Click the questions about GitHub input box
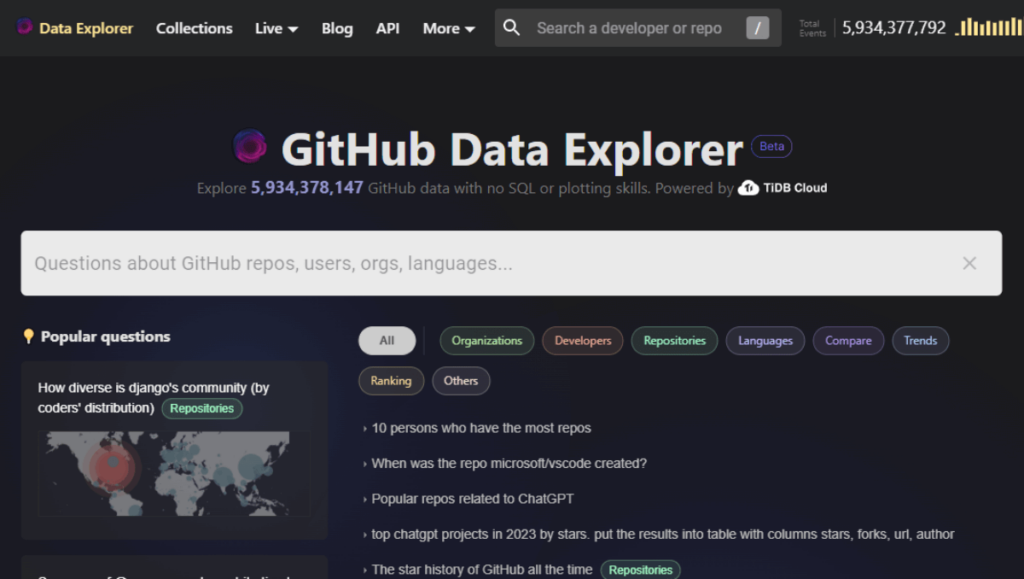 [x=511, y=263]
